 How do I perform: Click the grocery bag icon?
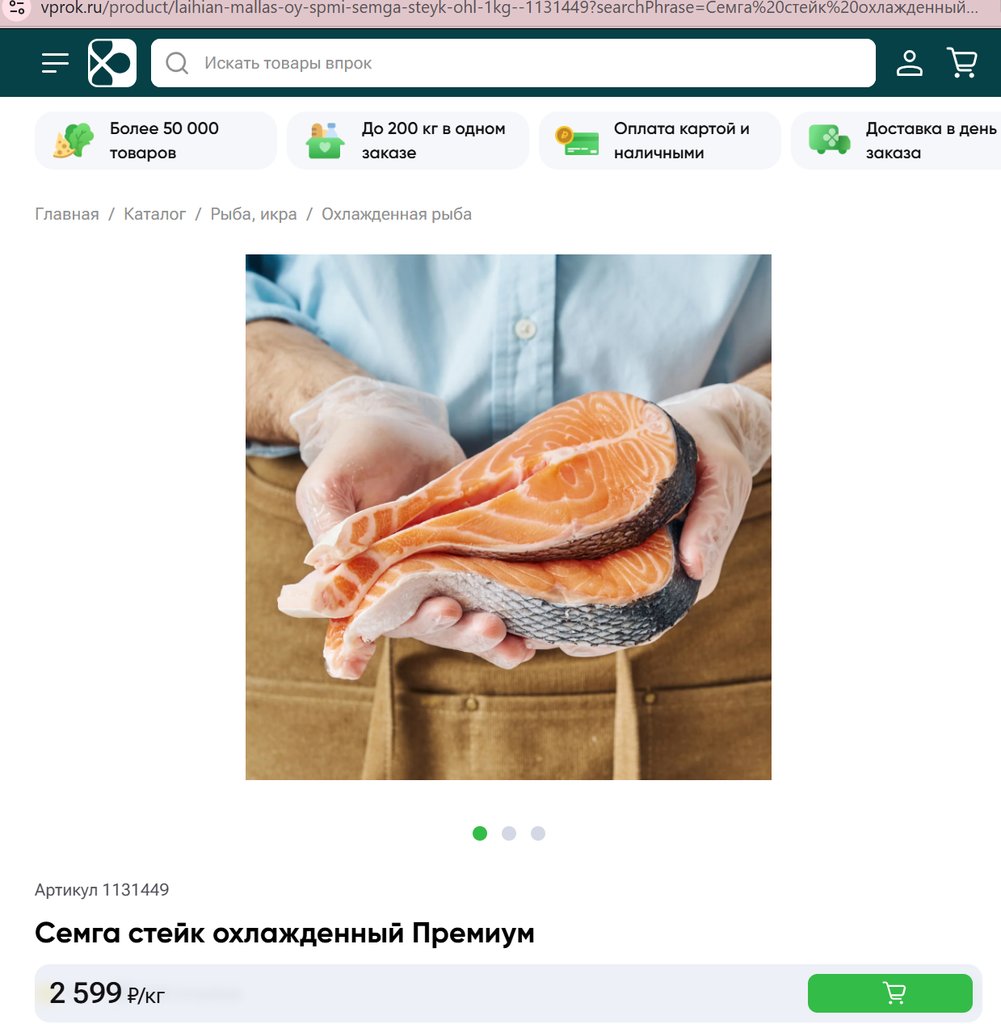(325, 140)
